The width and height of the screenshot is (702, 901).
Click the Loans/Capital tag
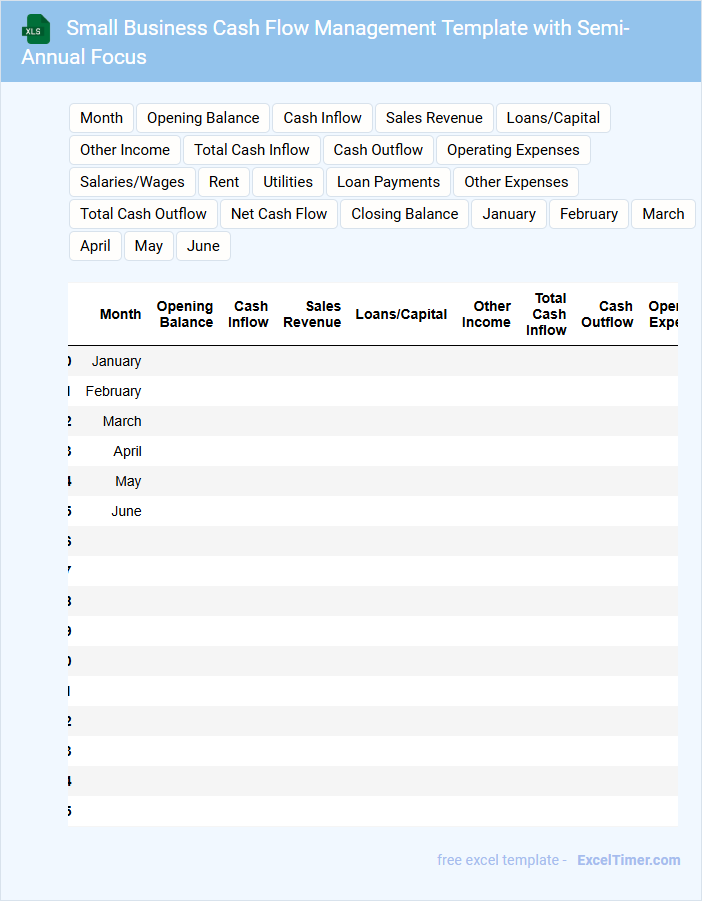tap(553, 118)
